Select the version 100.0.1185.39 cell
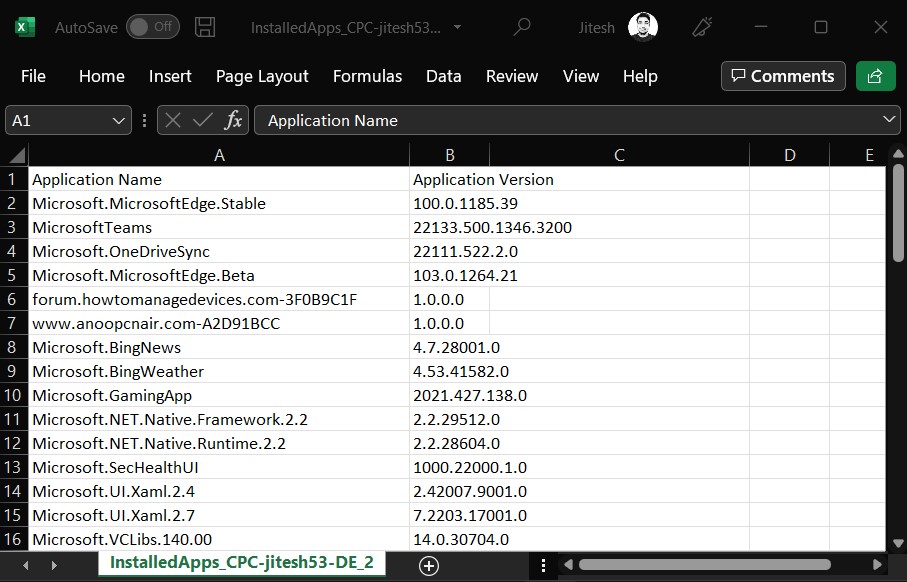The image size is (907, 582). 449,204
